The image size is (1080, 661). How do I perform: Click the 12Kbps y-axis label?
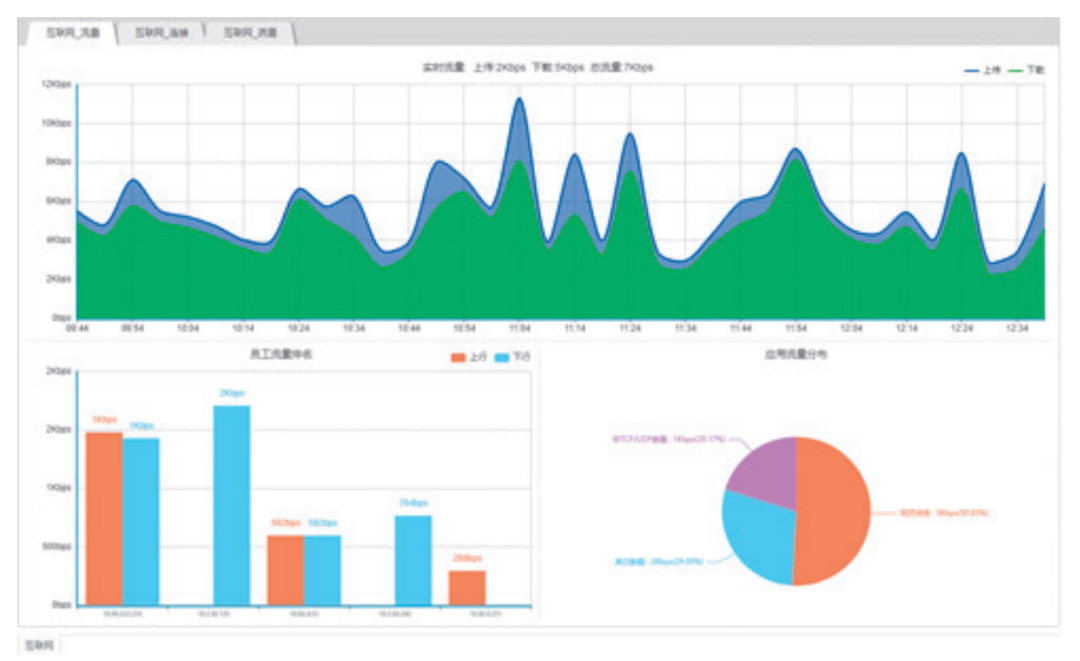tap(56, 84)
